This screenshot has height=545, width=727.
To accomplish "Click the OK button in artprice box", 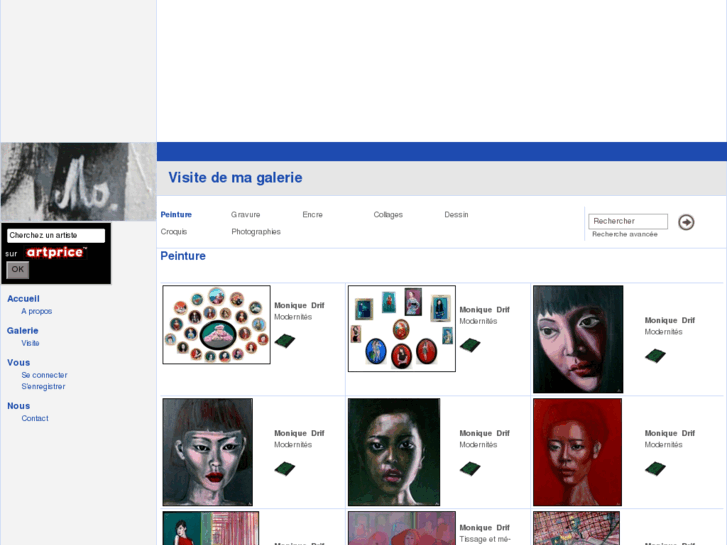I will point(18,269).
